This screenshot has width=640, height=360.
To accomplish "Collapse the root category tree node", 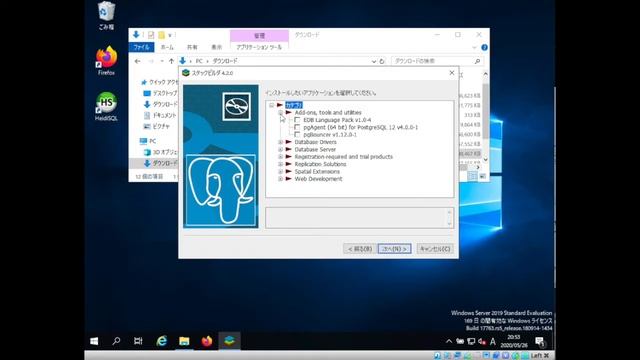I will click(271, 105).
